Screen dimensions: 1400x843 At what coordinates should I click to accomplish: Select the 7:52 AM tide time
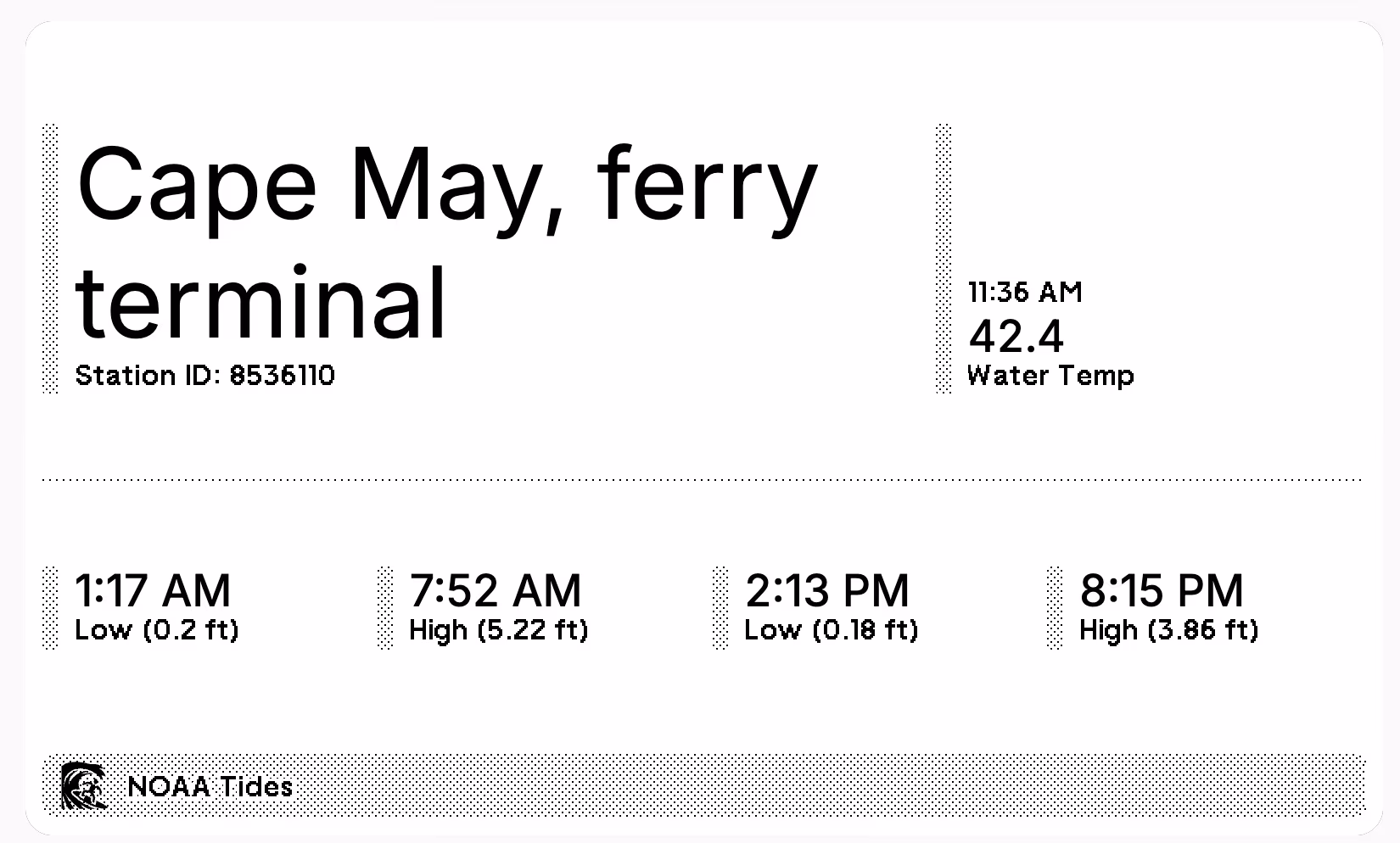coord(496,590)
